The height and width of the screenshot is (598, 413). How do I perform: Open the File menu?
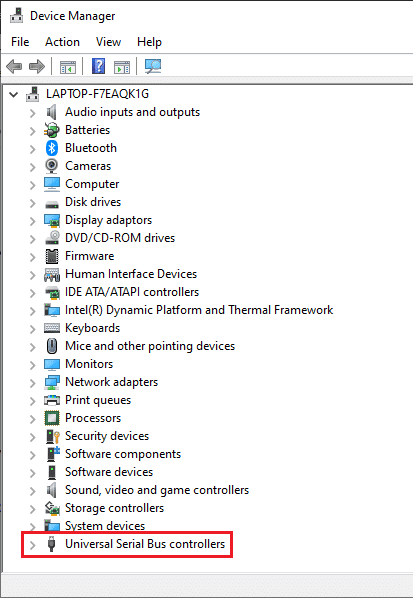coord(20,42)
